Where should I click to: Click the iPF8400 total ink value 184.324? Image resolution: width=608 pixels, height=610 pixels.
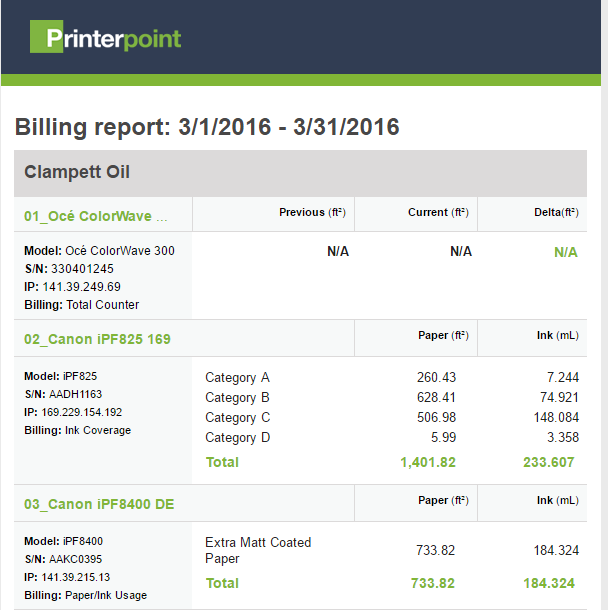550,583
